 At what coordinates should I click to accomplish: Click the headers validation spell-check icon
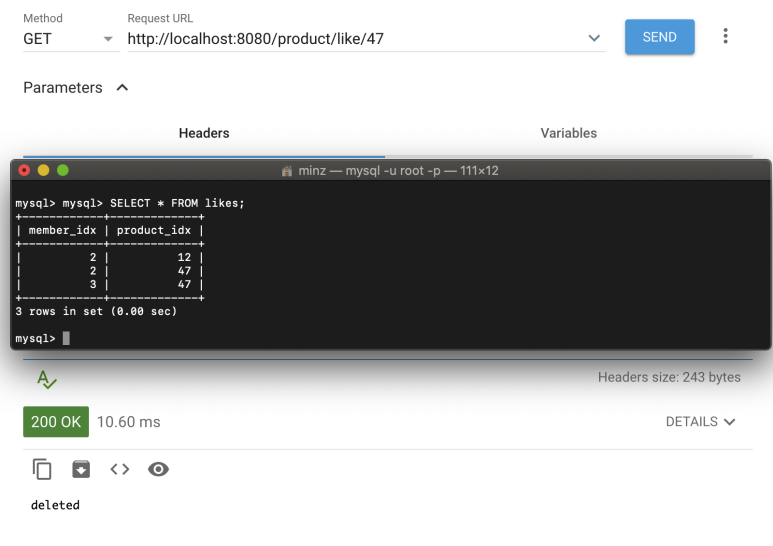coord(47,379)
